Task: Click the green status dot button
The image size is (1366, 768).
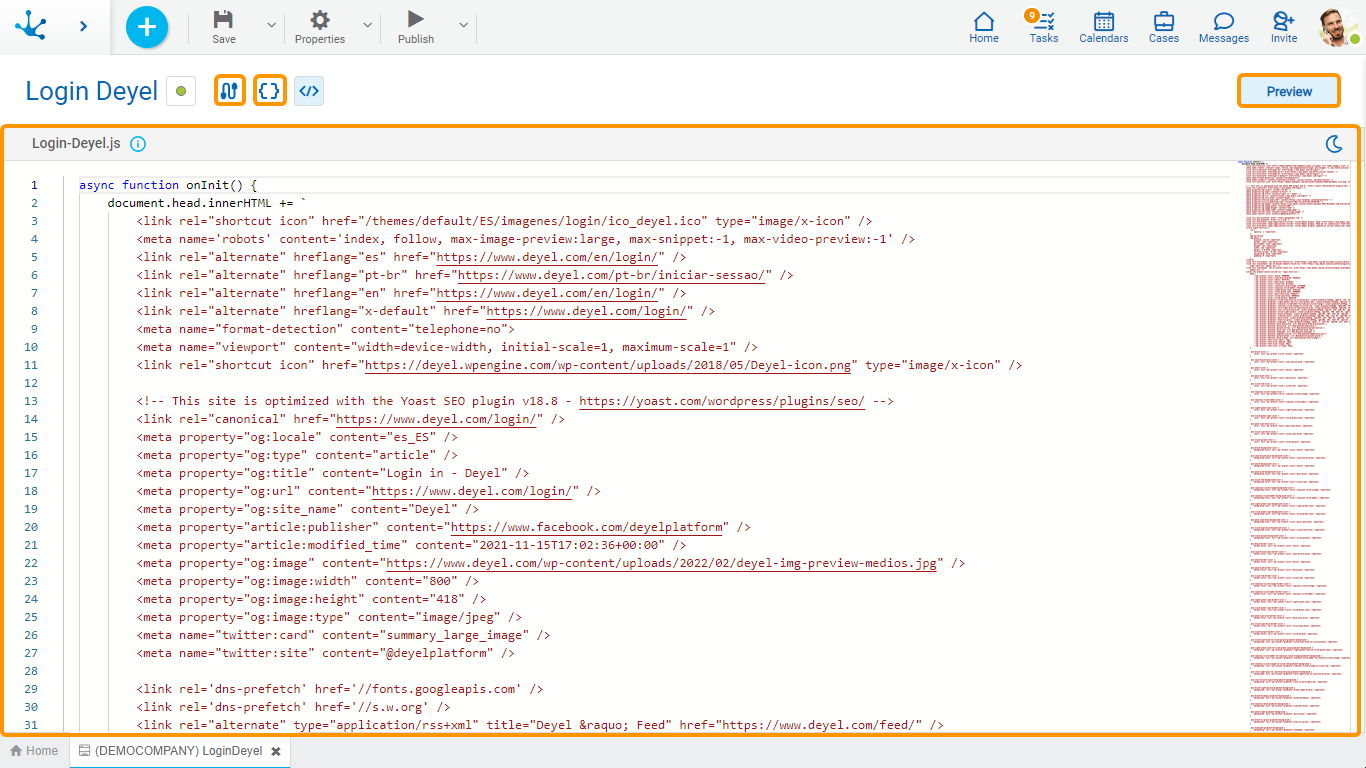Action: (181, 91)
